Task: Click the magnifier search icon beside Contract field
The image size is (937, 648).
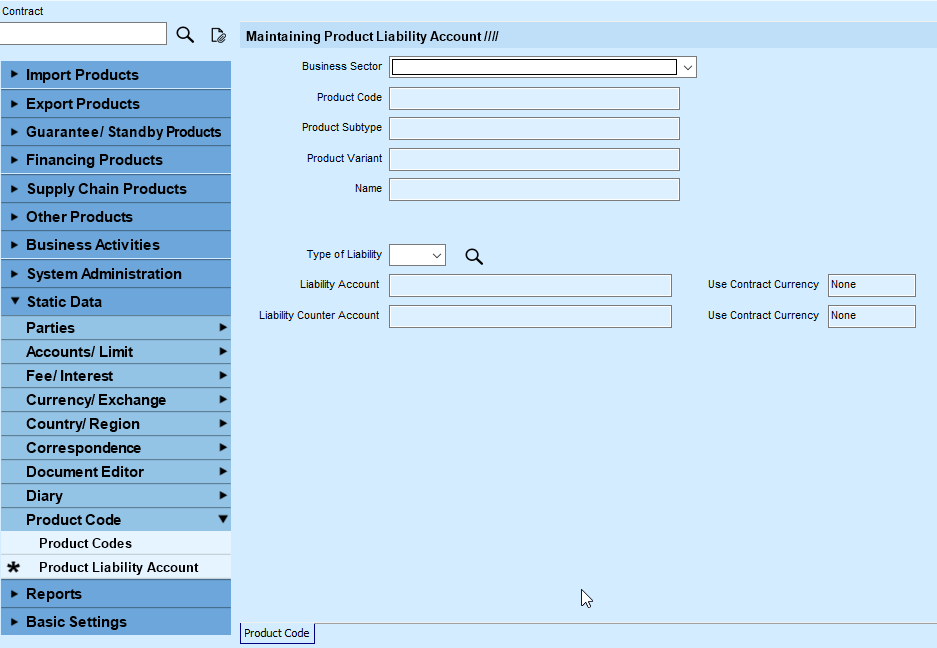Action: coord(185,35)
